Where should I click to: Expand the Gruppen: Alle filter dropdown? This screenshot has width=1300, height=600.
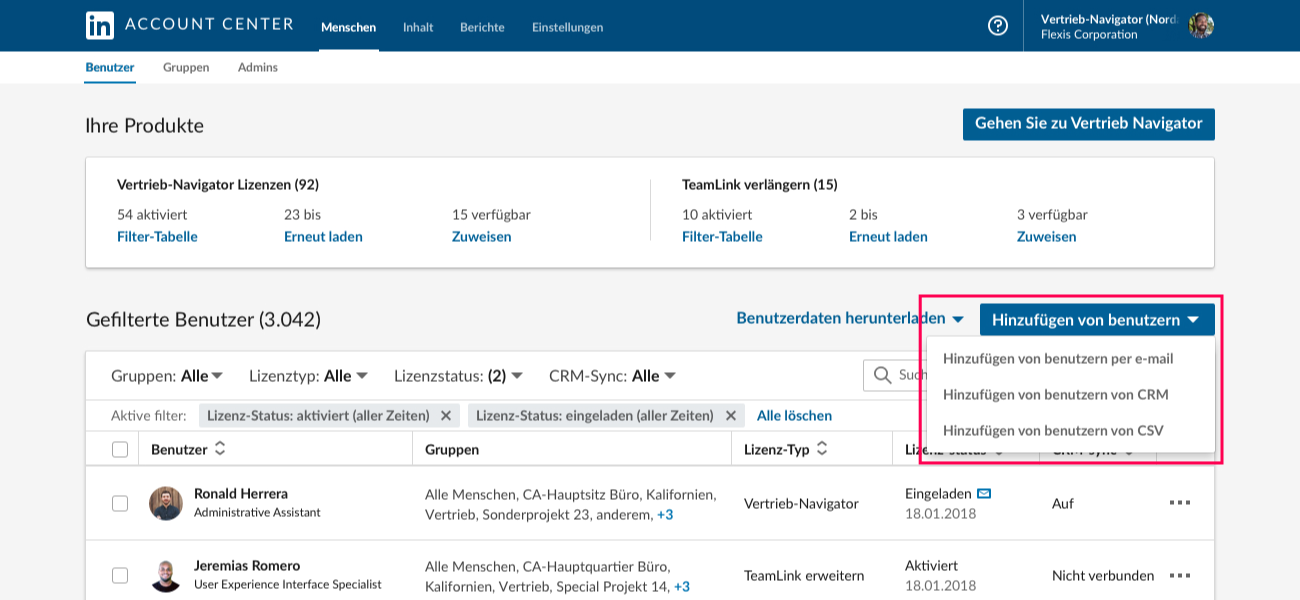click(x=167, y=376)
